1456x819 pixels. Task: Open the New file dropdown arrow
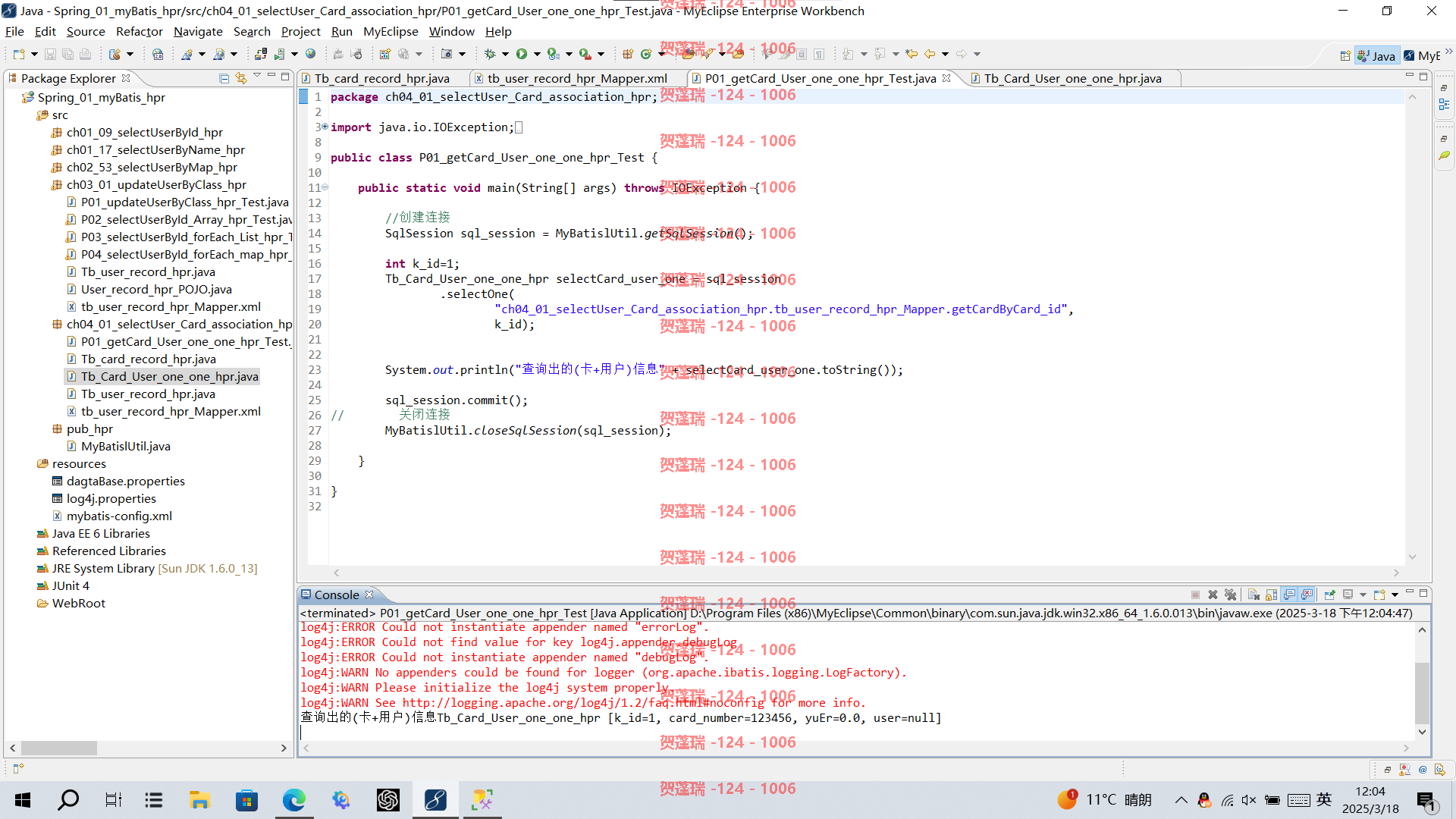34,54
